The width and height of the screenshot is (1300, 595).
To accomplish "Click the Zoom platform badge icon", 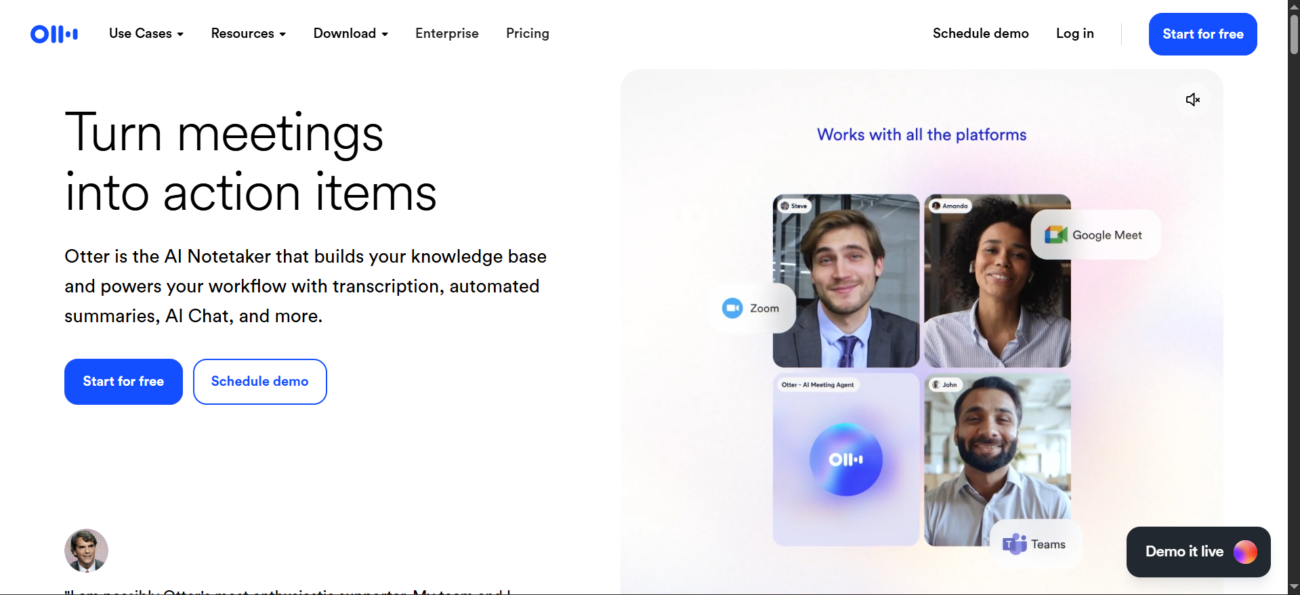I will [732, 308].
